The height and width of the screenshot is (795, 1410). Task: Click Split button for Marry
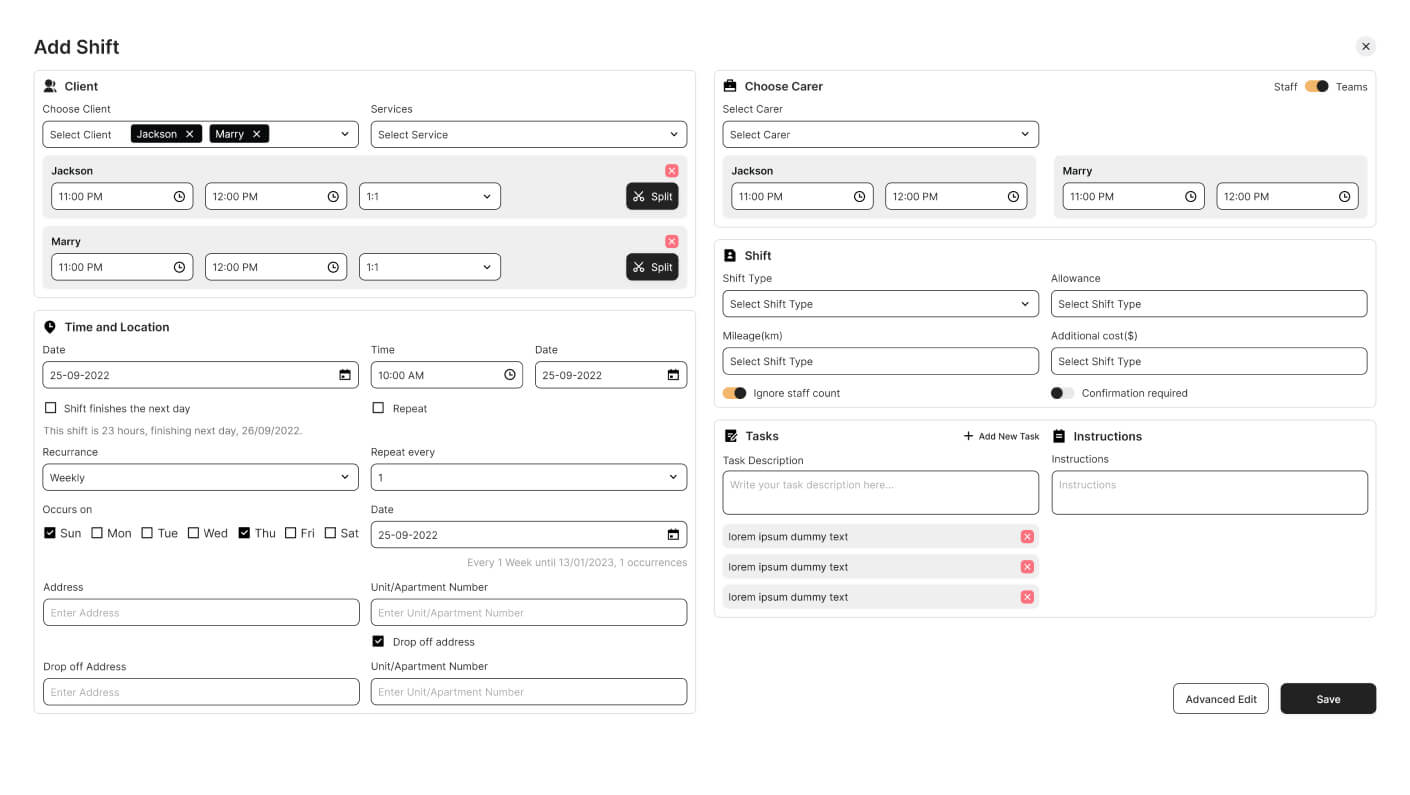tap(652, 267)
